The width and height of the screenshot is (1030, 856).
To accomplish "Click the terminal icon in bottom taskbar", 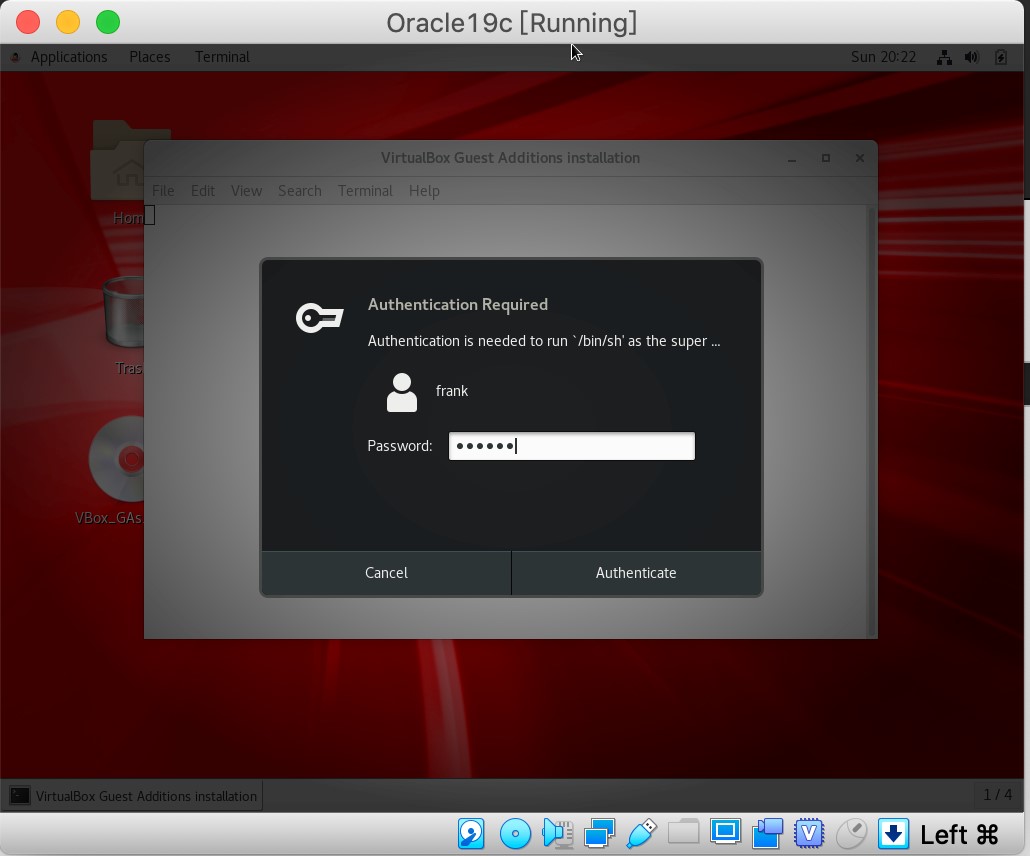I will tap(20, 796).
